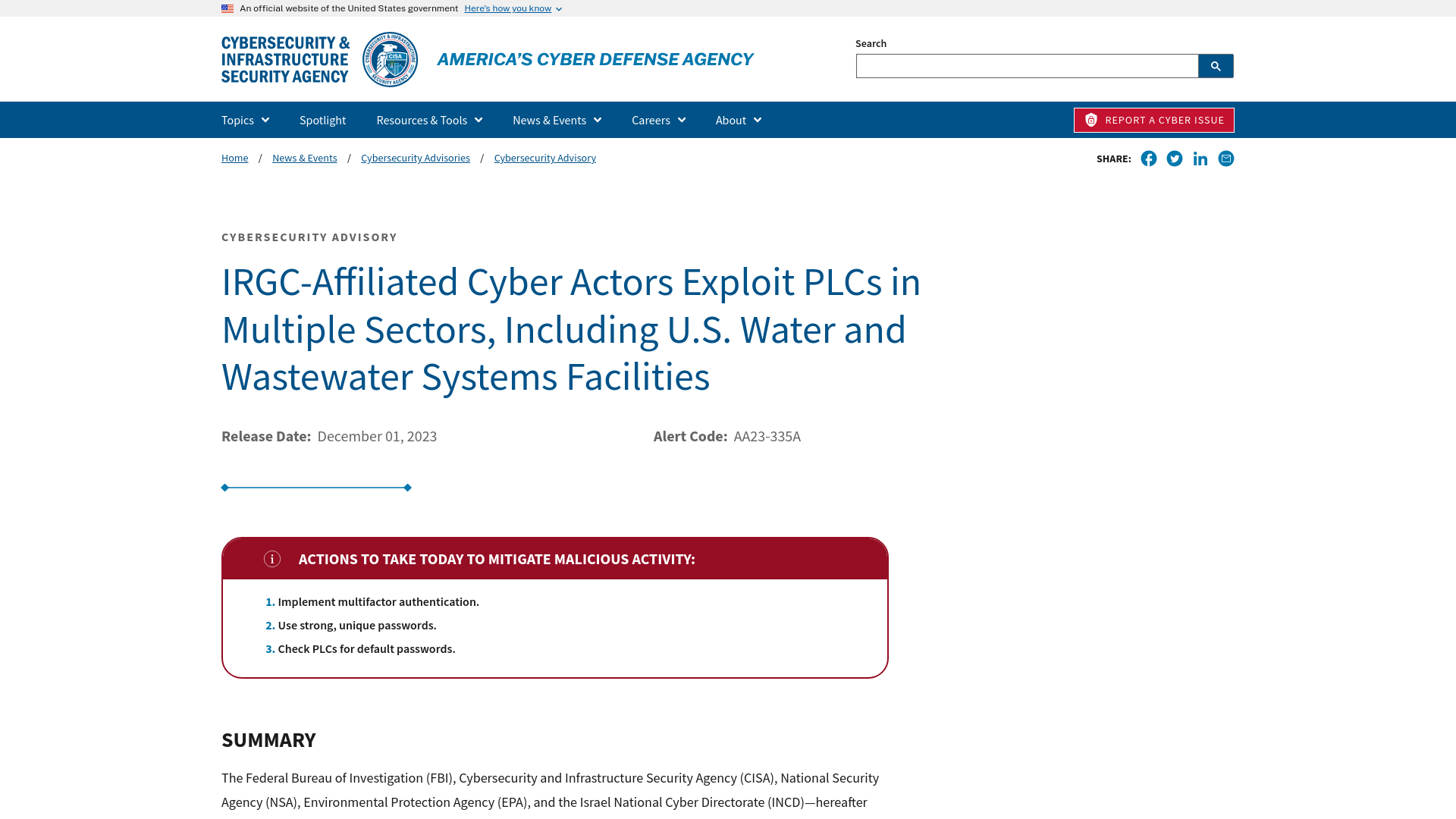Click the Twitter share icon
The width and height of the screenshot is (1456, 819).
1174,158
